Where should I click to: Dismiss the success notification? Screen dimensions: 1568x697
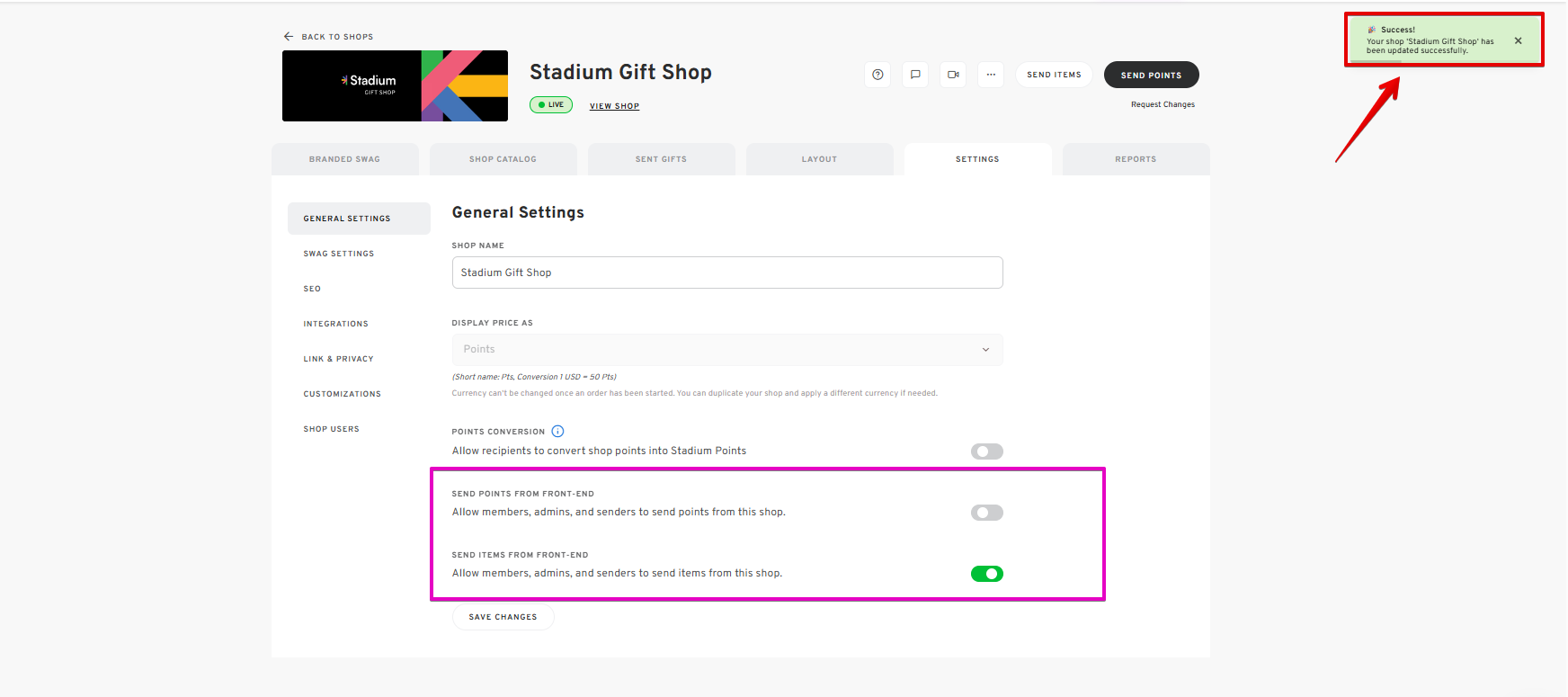(1519, 40)
